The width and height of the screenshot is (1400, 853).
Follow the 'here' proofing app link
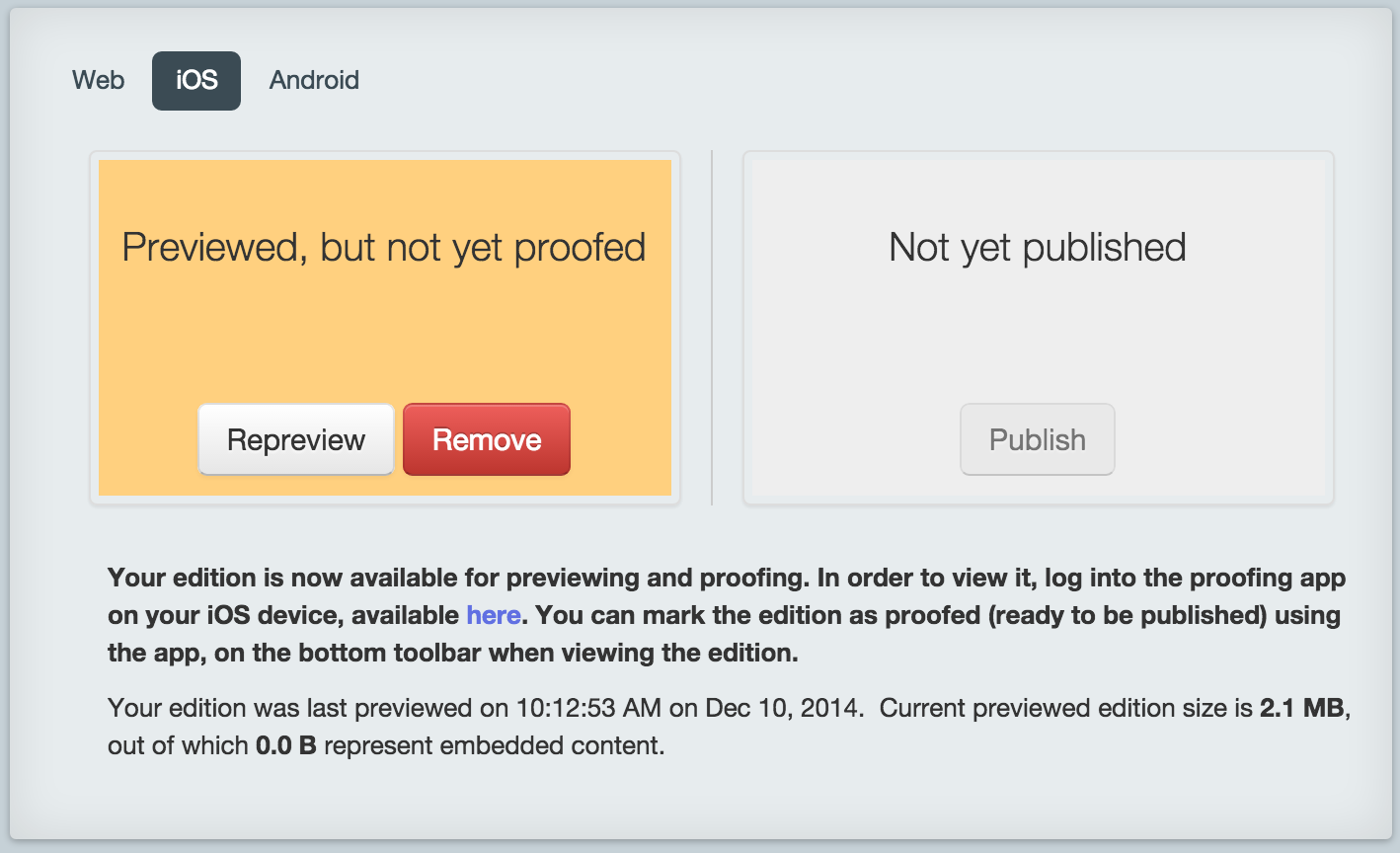click(x=494, y=615)
